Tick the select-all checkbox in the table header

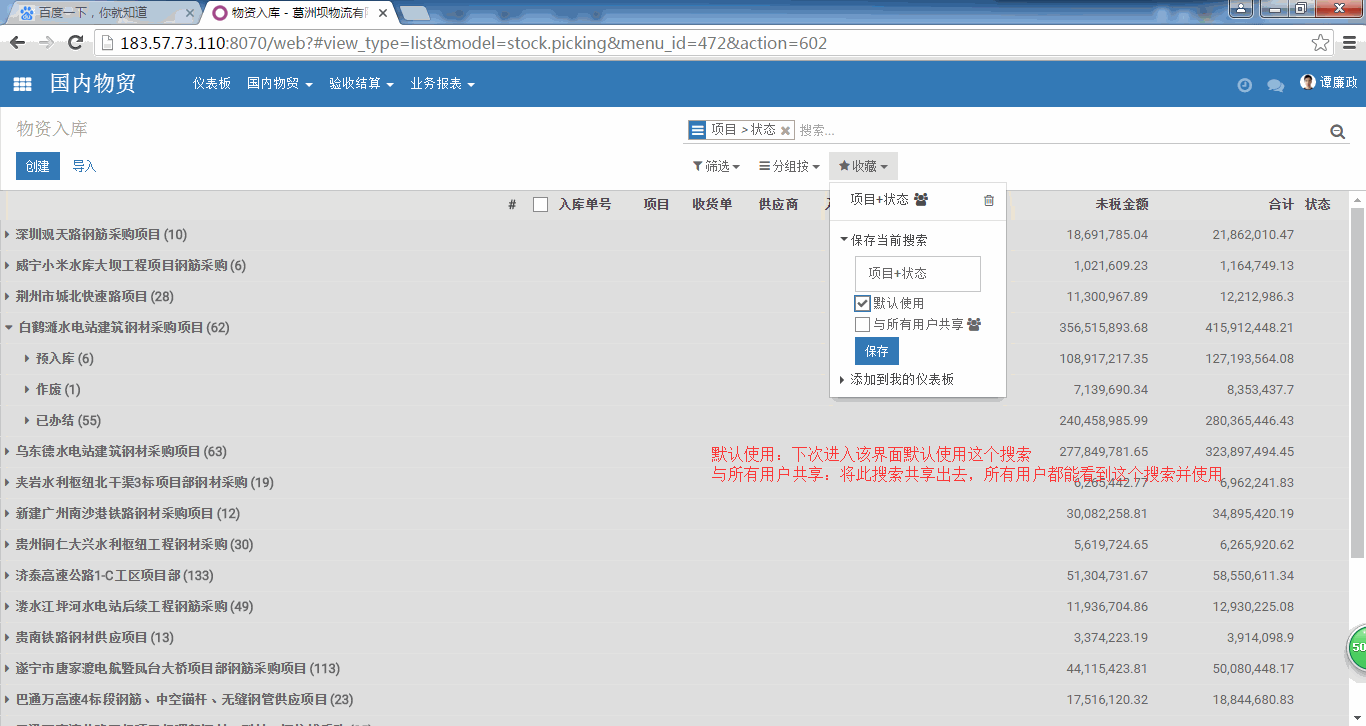pyautogui.click(x=540, y=205)
